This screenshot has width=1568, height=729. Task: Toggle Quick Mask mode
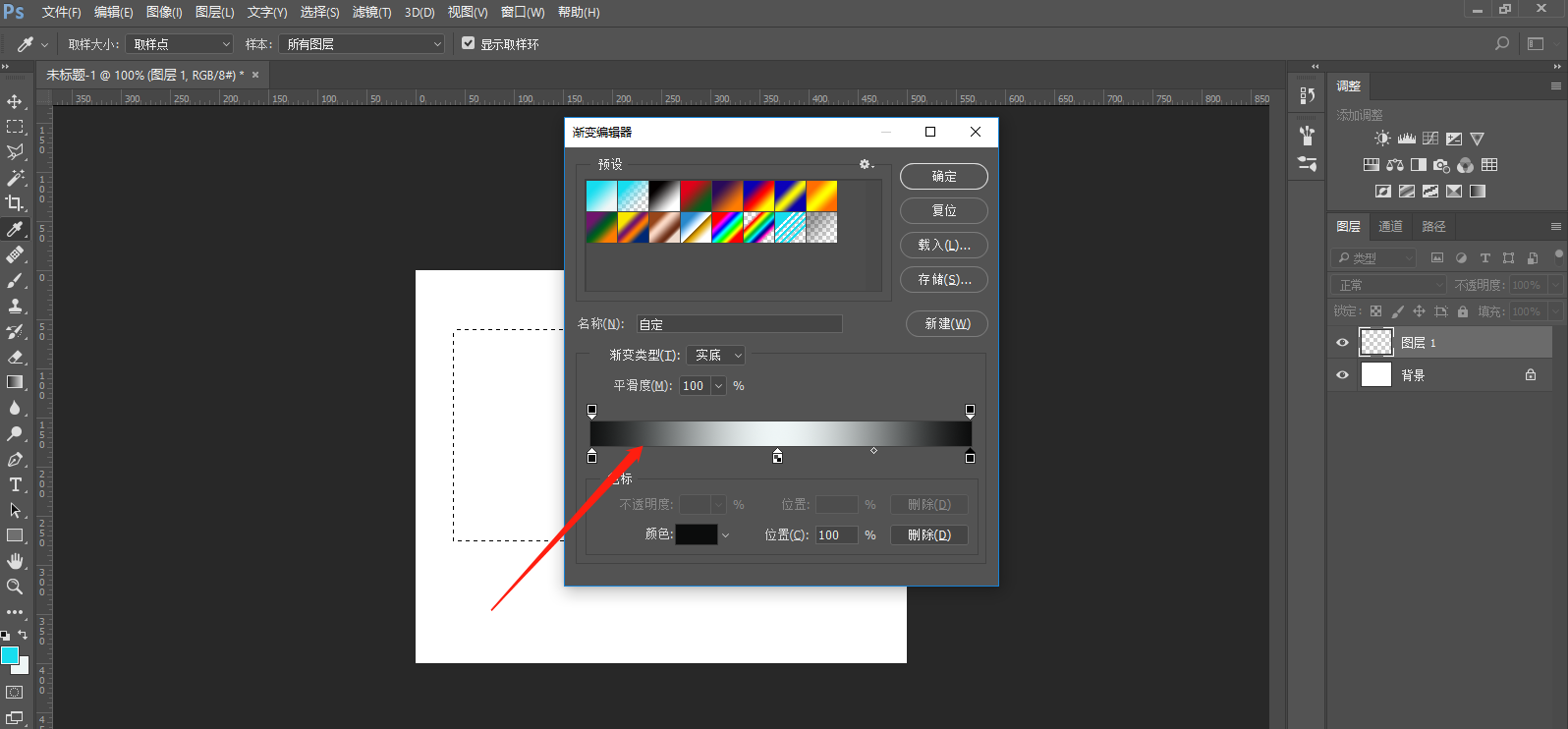[15, 693]
